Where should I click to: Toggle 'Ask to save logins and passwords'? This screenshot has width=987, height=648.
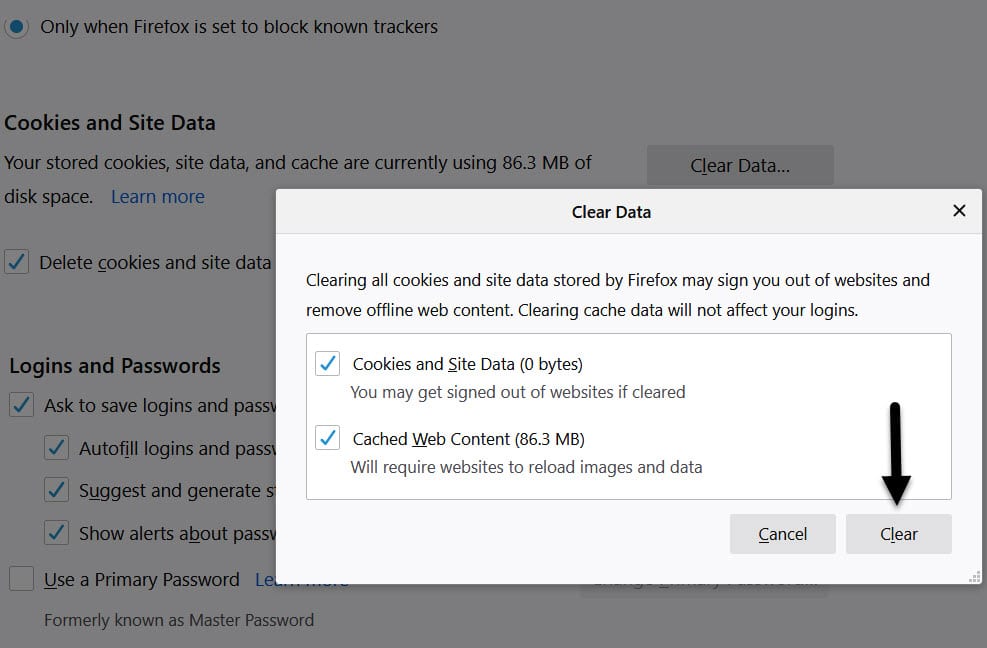tap(21, 405)
